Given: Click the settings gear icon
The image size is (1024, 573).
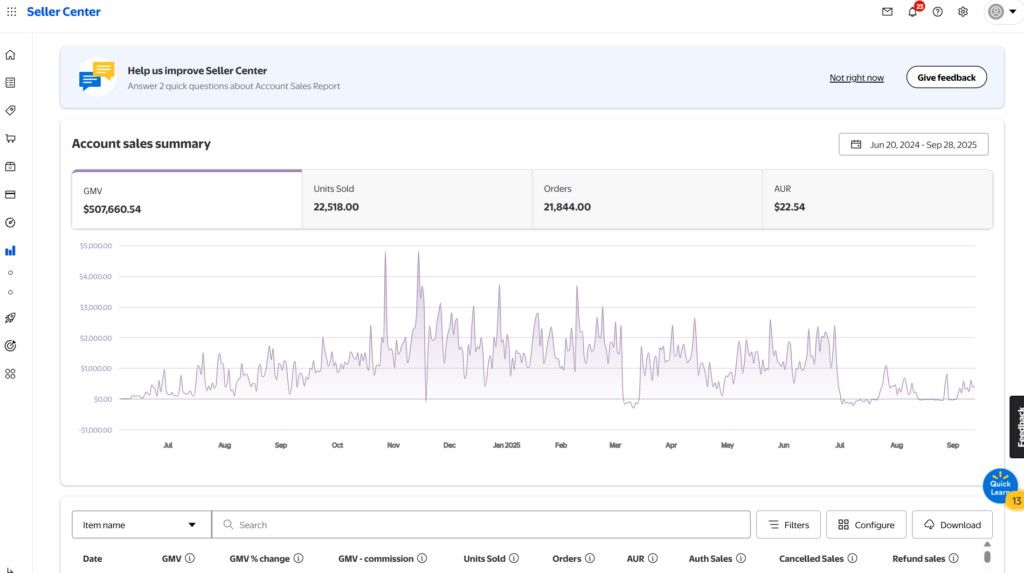Looking at the screenshot, I should 963,12.
